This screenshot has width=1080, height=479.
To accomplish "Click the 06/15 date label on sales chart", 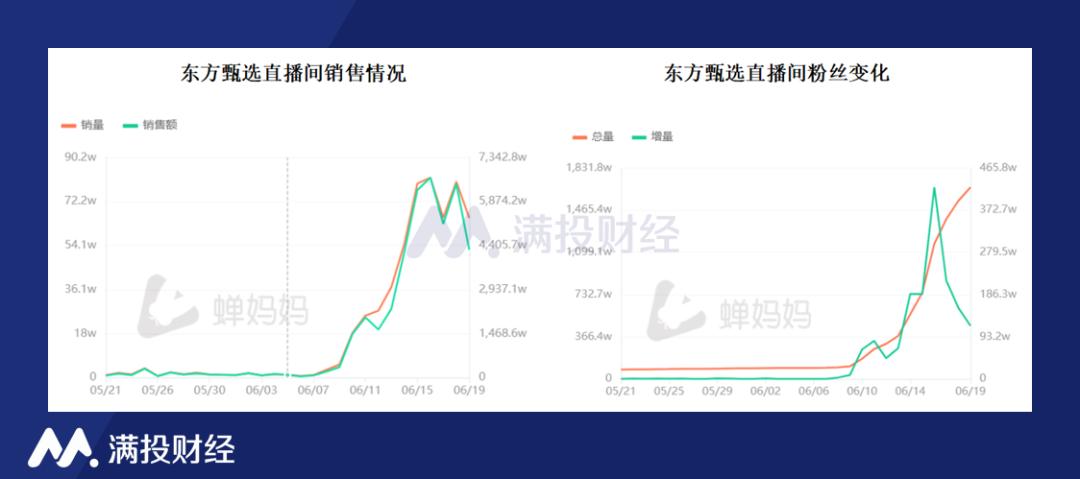I will pyautogui.click(x=417, y=390).
